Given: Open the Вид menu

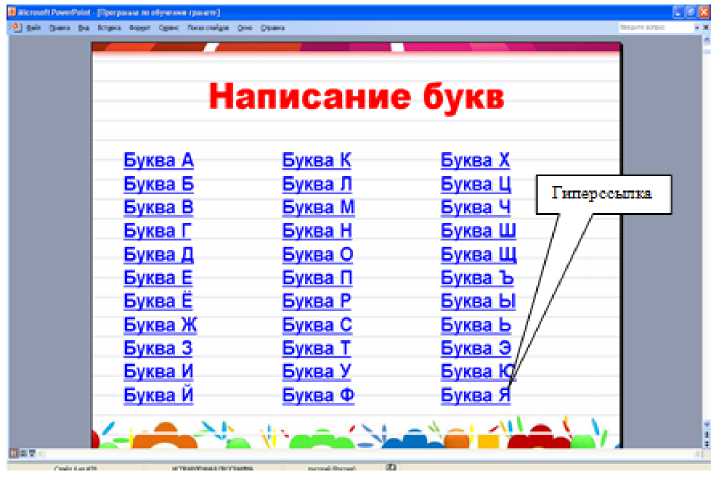Looking at the screenshot, I should tap(83, 28).
